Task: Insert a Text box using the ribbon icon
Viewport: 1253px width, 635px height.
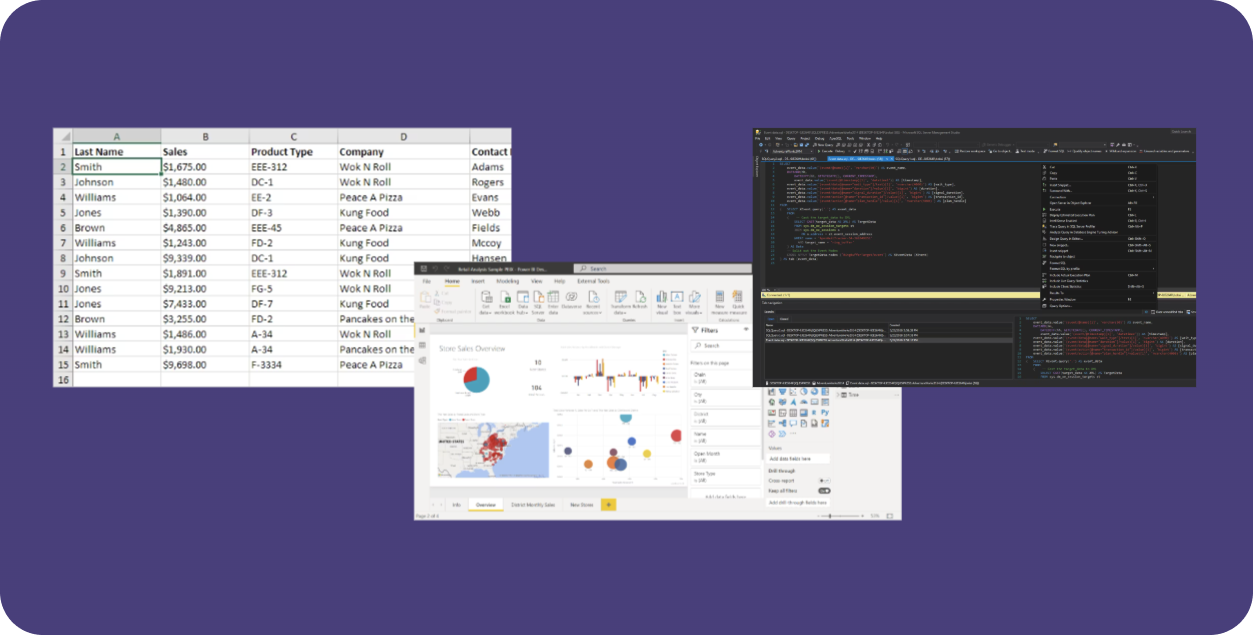Action: pyautogui.click(x=677, y=300)
